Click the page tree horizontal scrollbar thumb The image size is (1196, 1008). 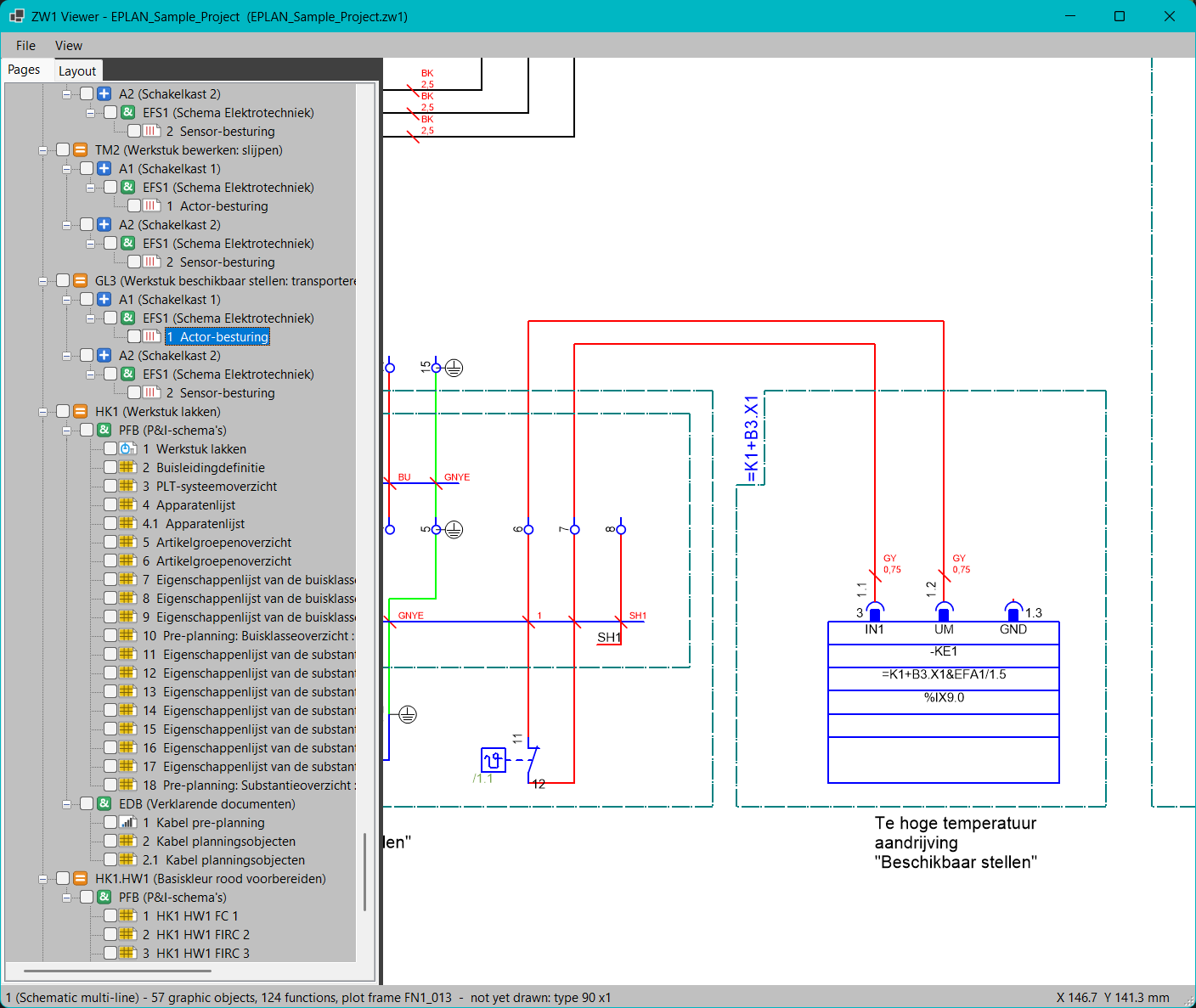tap(117, 970)
